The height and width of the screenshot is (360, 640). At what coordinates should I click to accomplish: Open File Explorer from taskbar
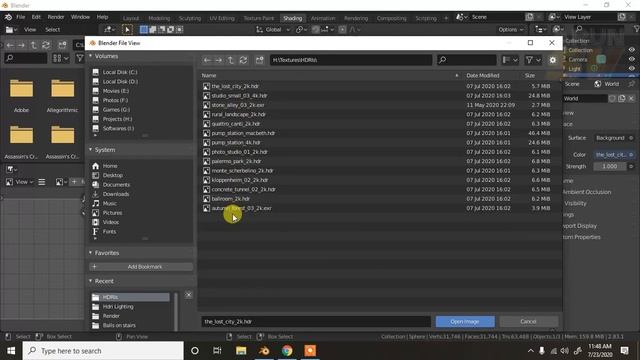pyautogui.click(x=241, y=351)
